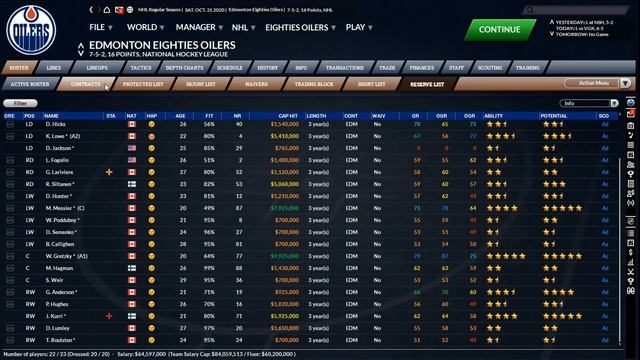Image resolution: width=640 pixels, height=360 pixels.
Task: Open the home screen via house icon
Action: (x=107, y=10)
